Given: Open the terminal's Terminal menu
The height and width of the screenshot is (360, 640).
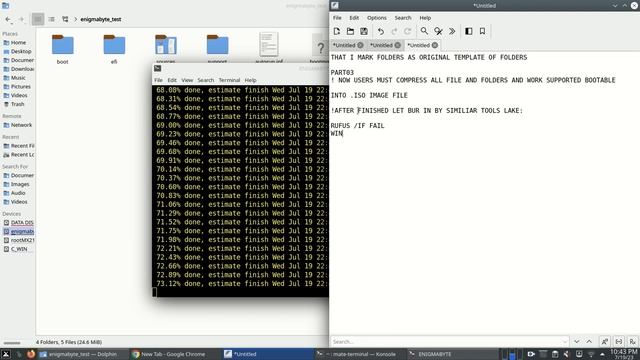Looking at the screenshot, I should 229,80.
